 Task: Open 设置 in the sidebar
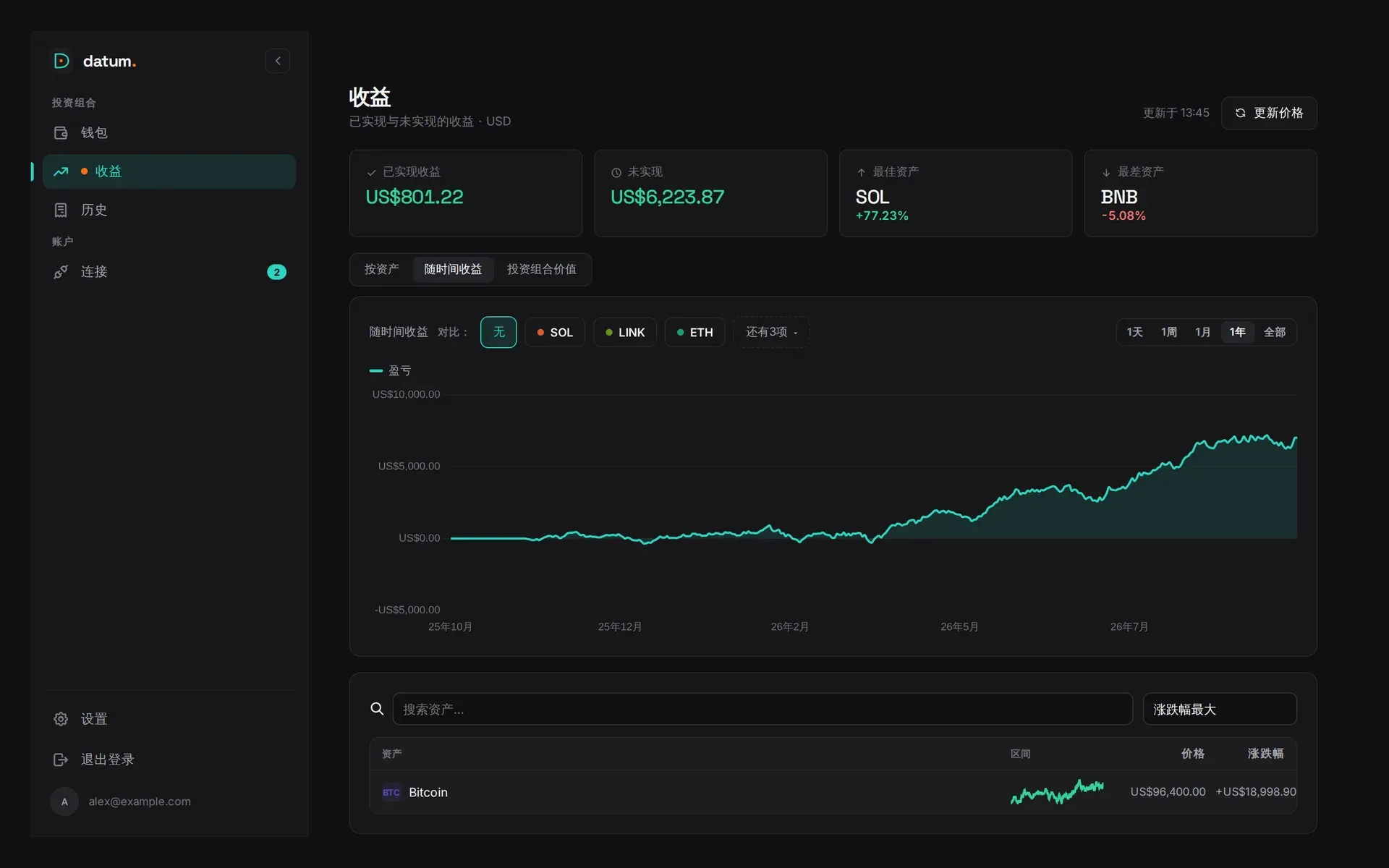[169, 719]
